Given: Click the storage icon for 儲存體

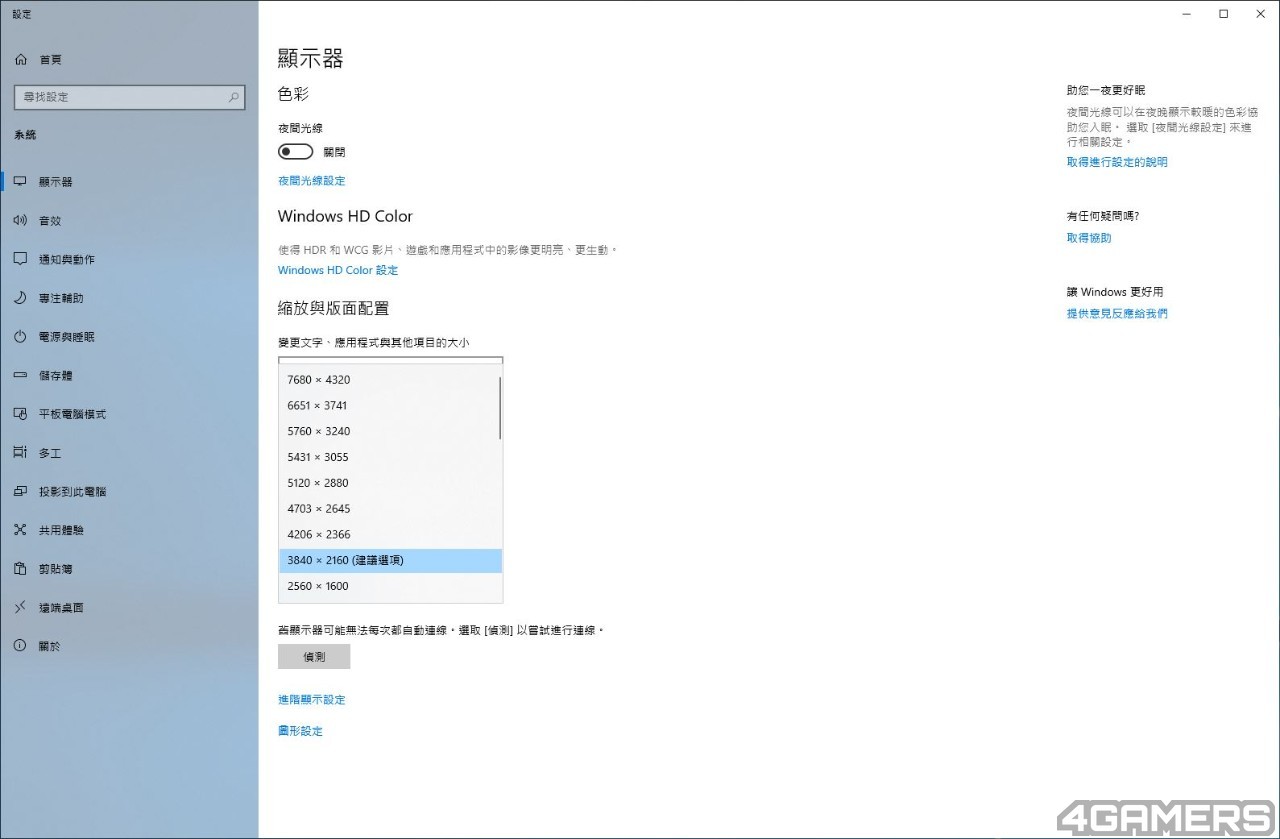Looking at the screenshot, I should pyautogui.click(x=20, y=375).
